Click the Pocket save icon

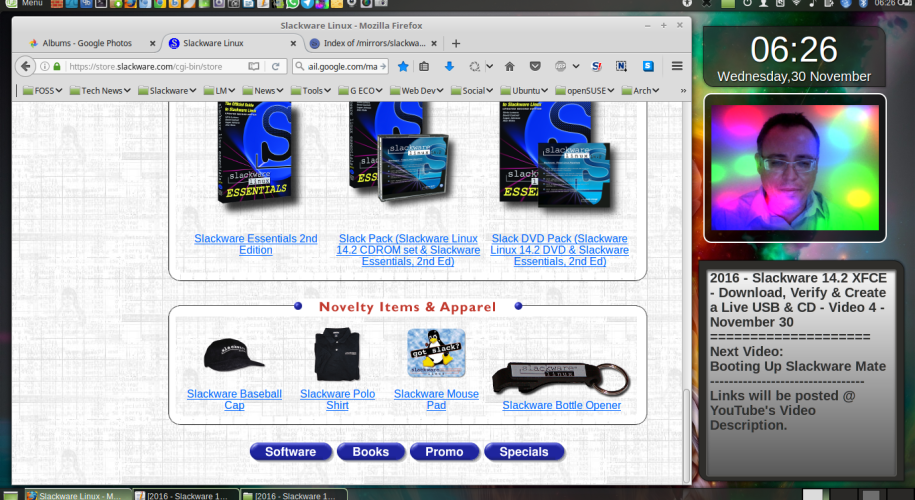[535, 66]
